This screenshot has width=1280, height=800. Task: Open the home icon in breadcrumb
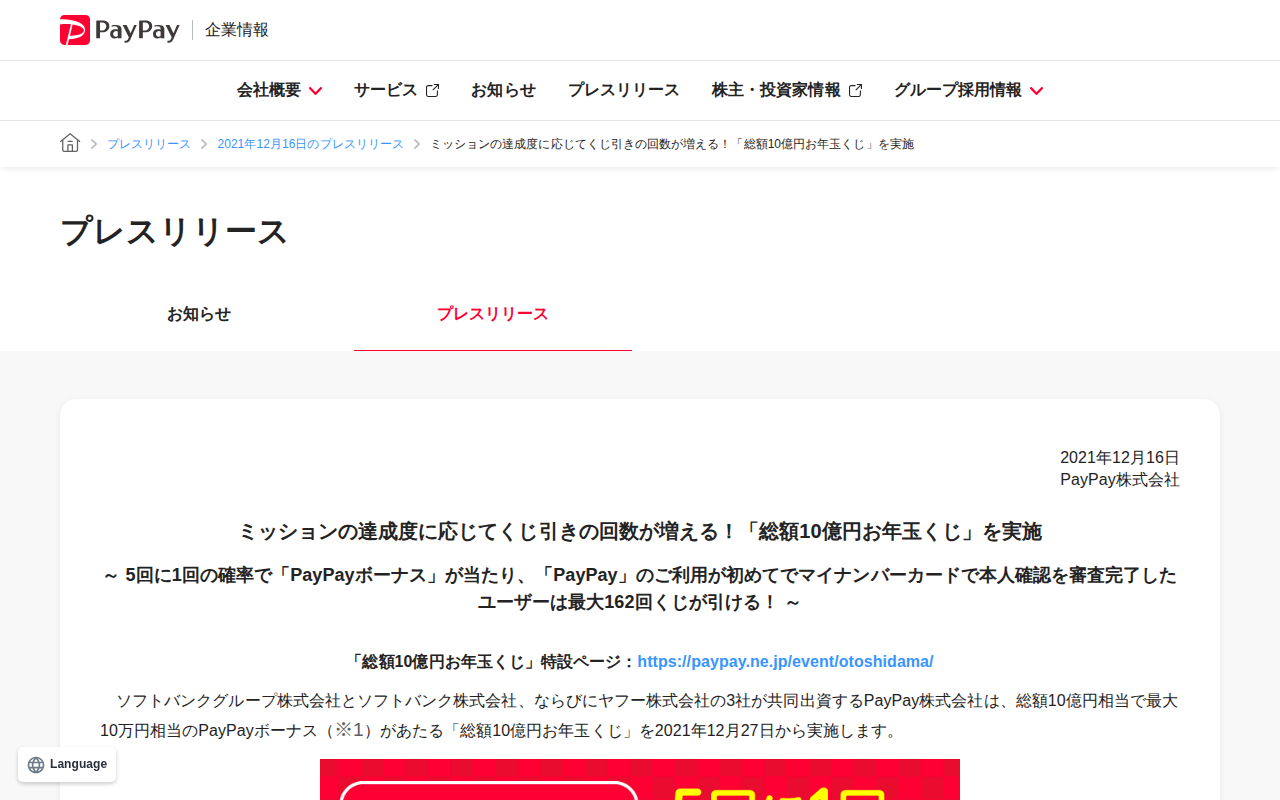(x=70, y=143)
